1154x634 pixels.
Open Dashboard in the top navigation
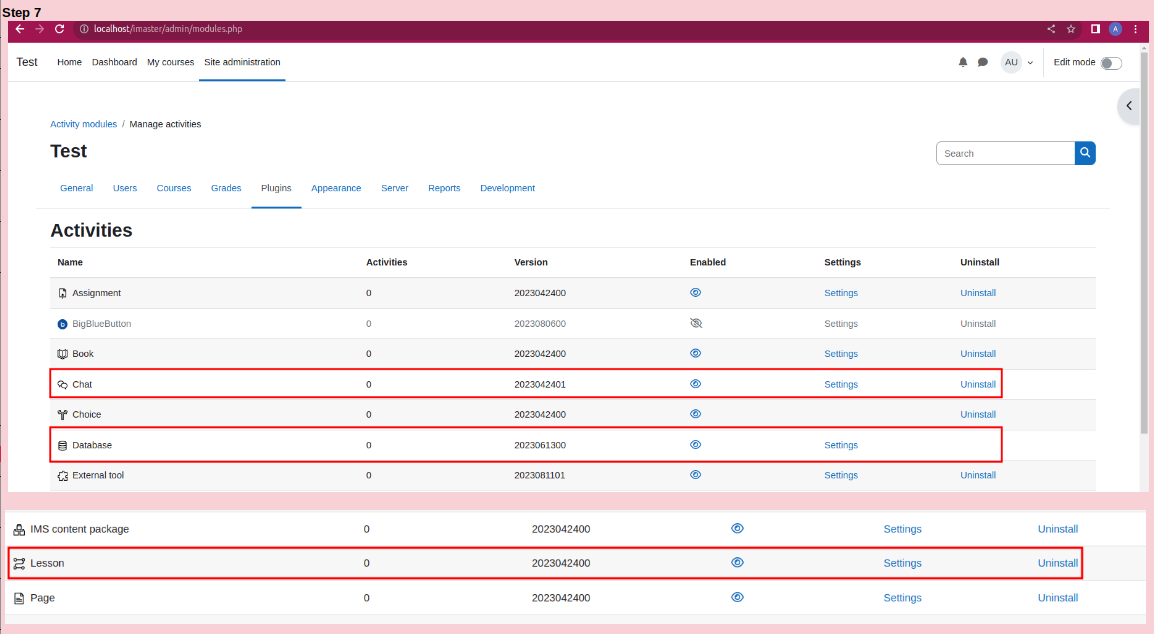(115, 63)
